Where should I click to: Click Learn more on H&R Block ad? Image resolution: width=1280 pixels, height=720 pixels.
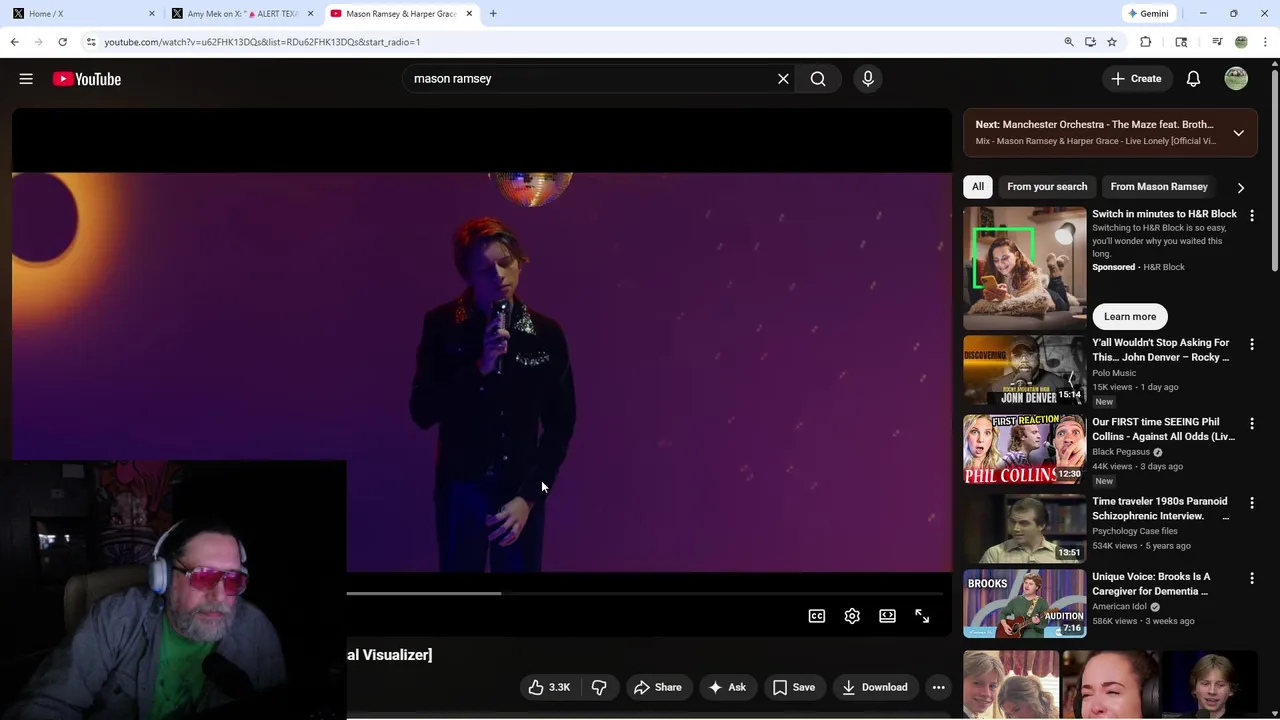[x=1130, y=316]
